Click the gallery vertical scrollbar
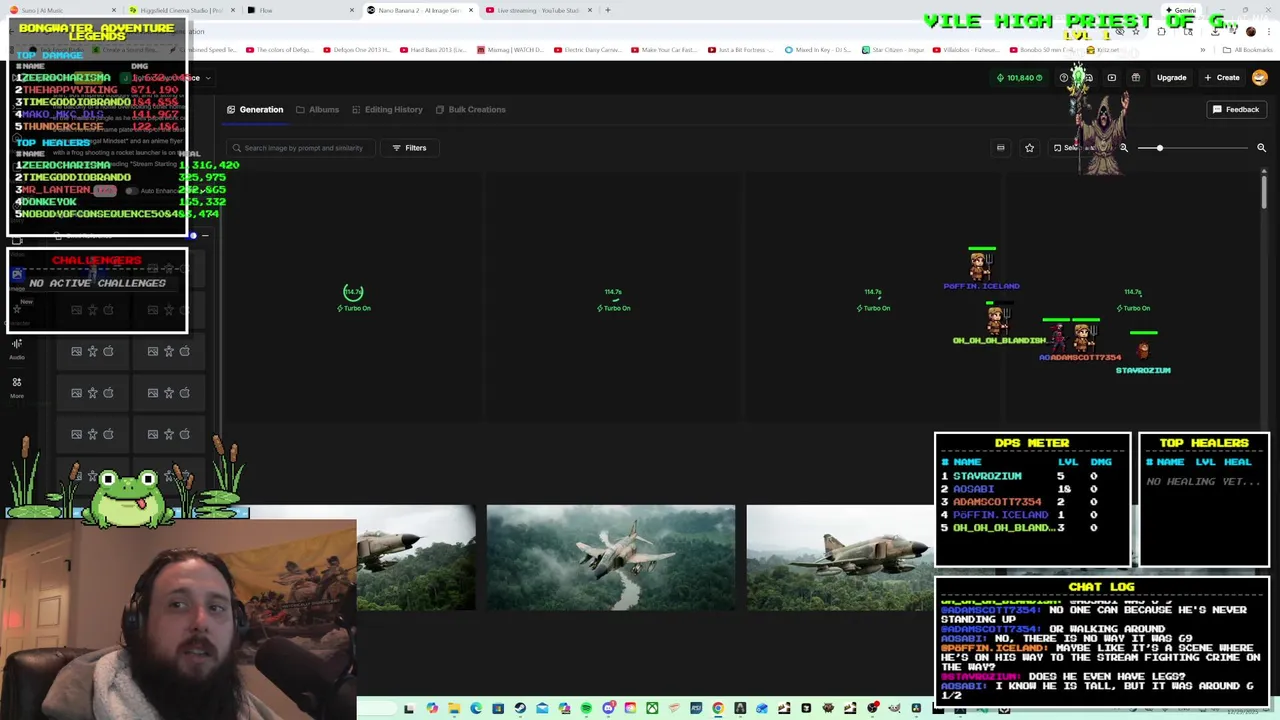1280x720 pixels. [x=1264, y=190]
